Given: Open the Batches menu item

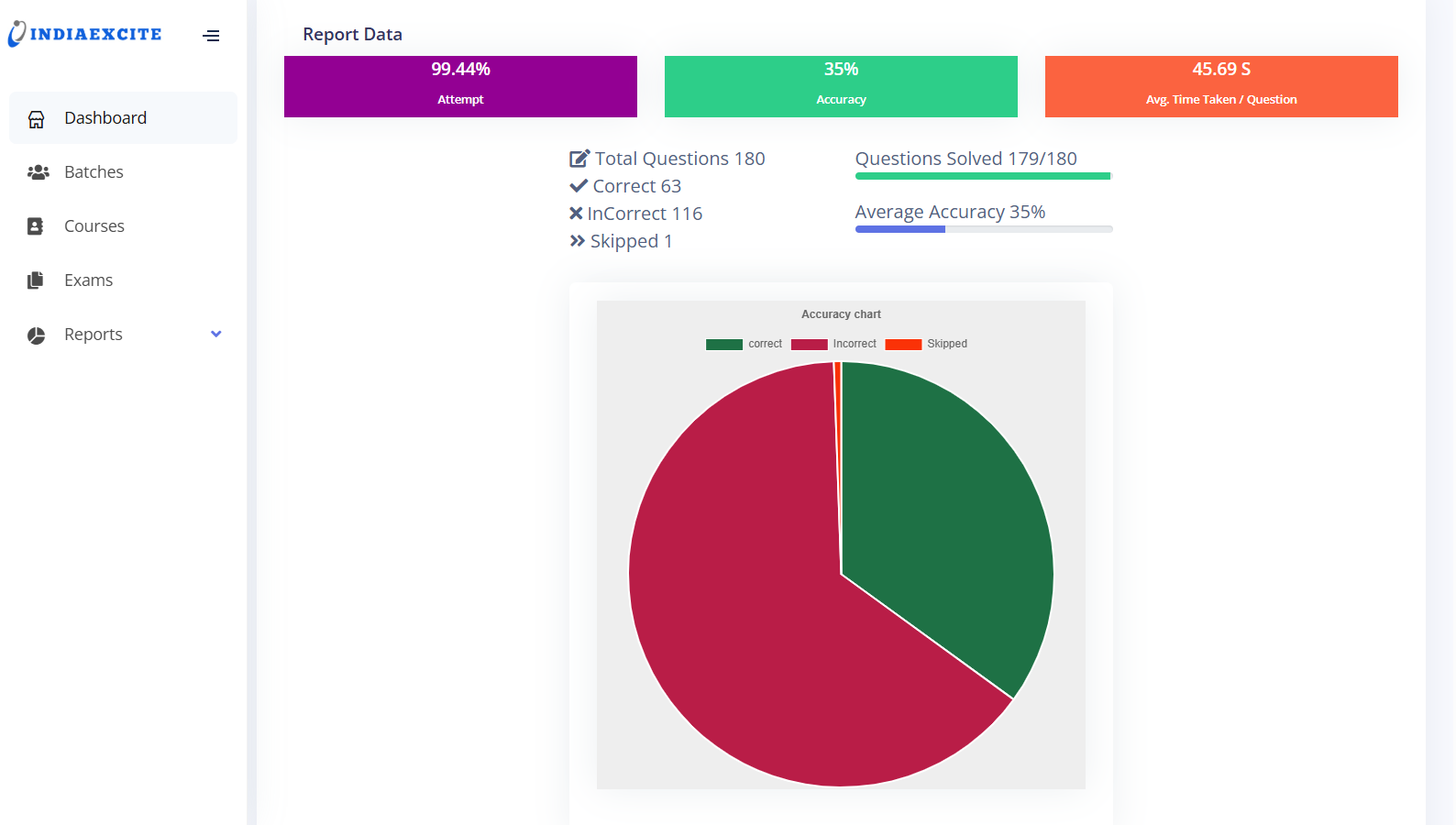Looking at the screenshot, I should [94, 172].
